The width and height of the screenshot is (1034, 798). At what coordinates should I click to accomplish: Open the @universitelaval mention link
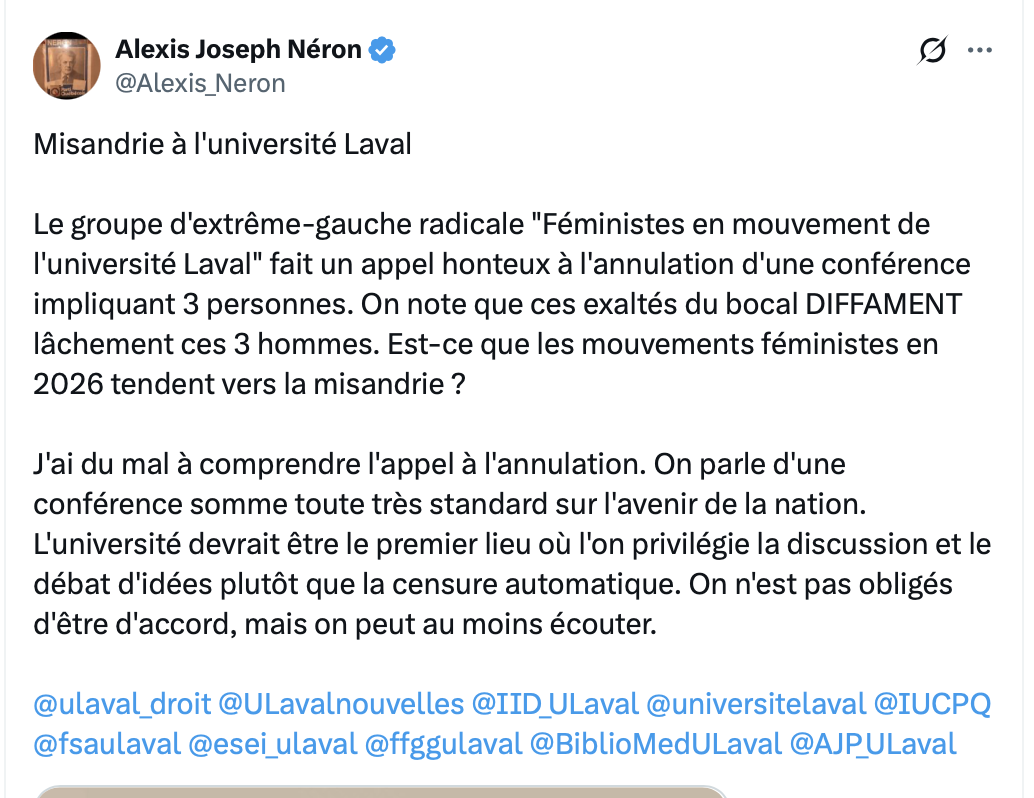tap(756, 704)
